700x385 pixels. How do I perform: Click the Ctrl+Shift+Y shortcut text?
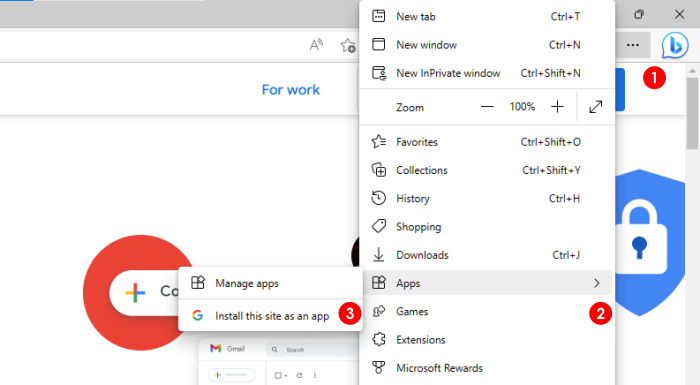(x=551, y=170)
